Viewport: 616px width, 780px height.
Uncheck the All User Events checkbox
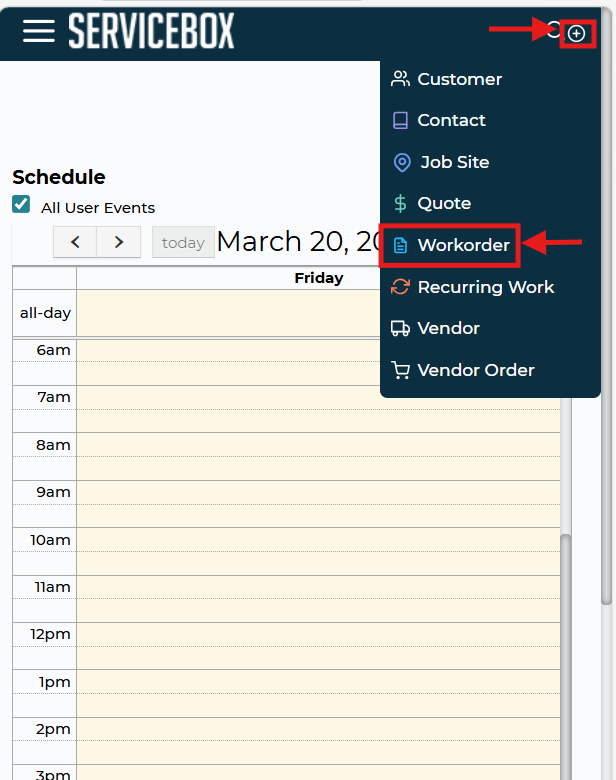[21, 205]
